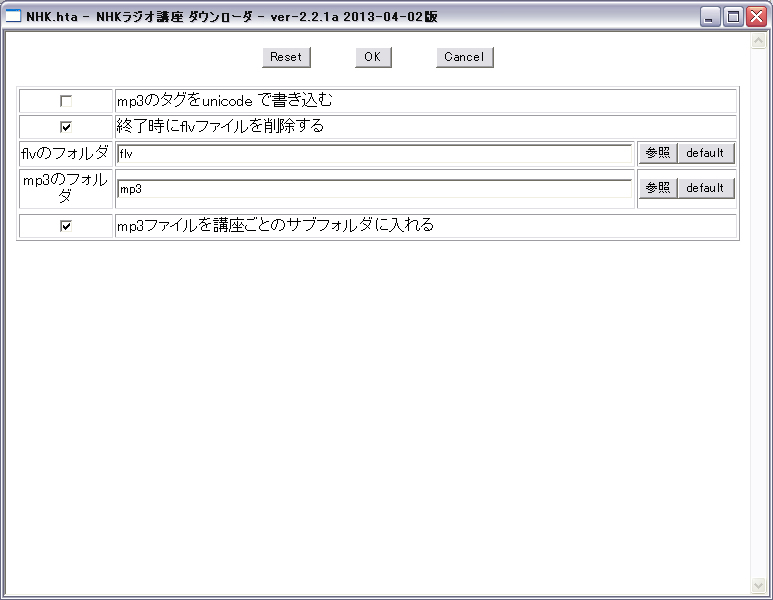773x600 pixels.
Task: Focus the mp3 folder input field
Action: click(x=375, y=189)
